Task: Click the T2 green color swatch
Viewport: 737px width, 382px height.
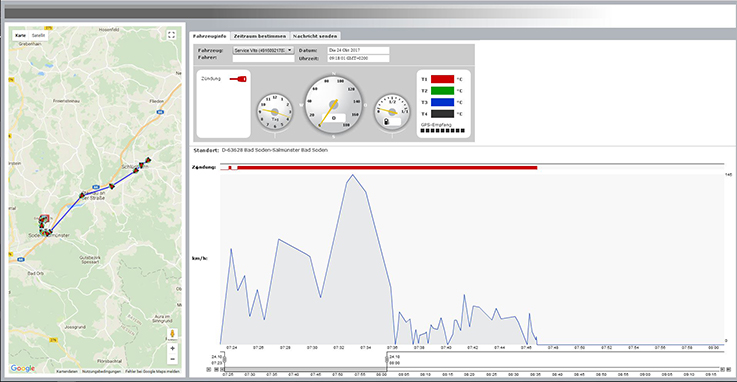Action: (x=442, y=91)
